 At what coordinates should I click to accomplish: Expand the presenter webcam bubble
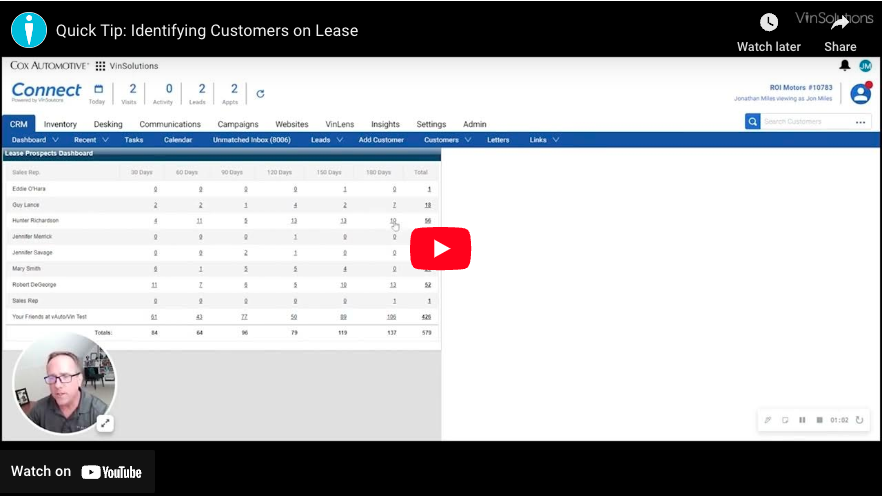click(105, 423)
